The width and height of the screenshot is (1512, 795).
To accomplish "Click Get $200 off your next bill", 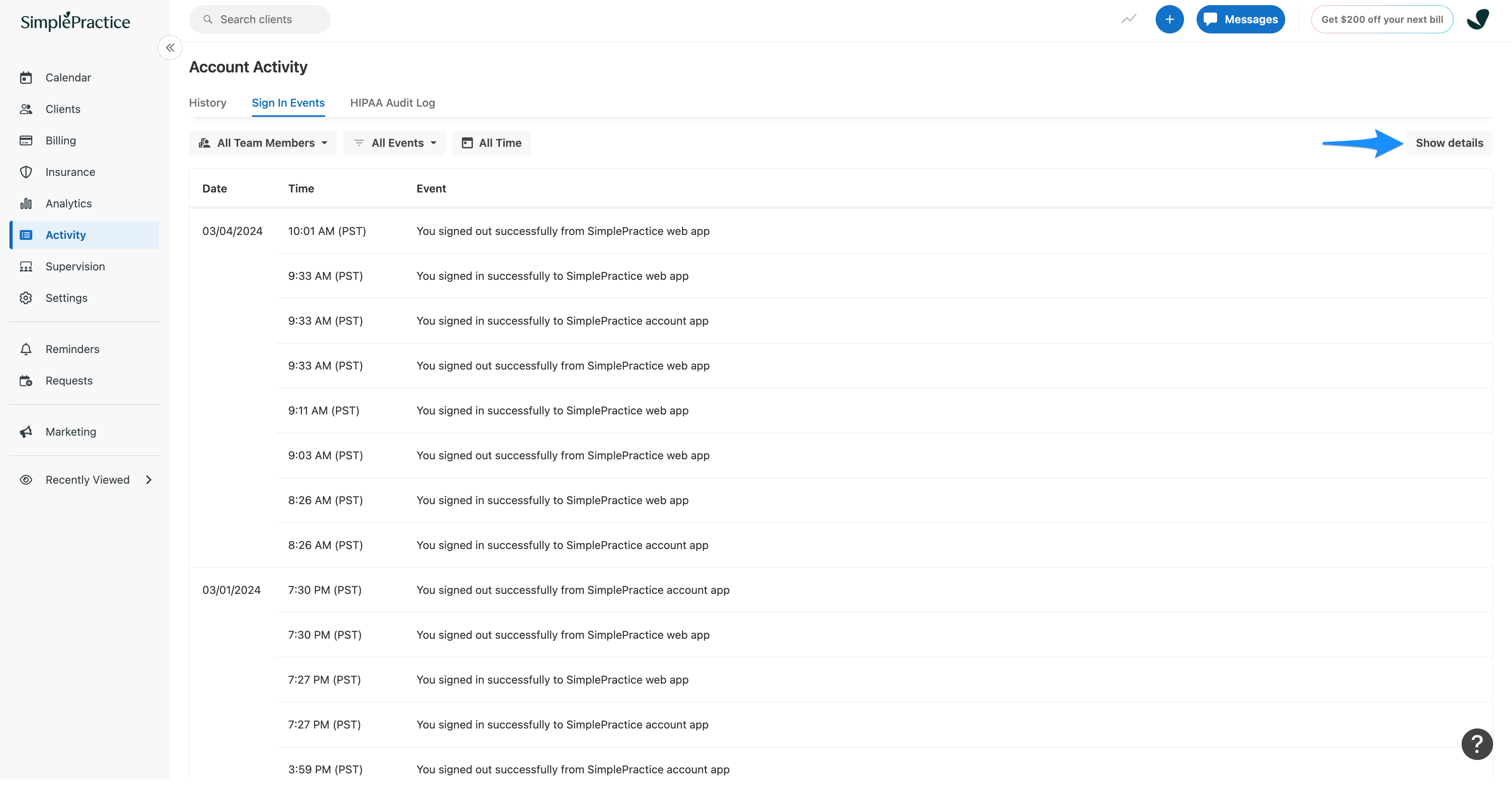I will pos(1382,19).
